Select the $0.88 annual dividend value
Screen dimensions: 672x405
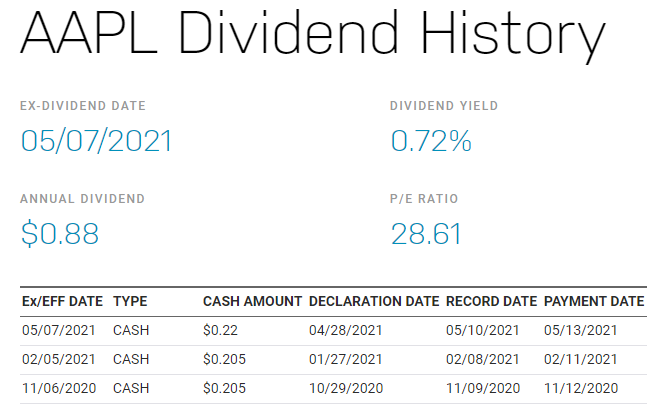click(60, 234)
